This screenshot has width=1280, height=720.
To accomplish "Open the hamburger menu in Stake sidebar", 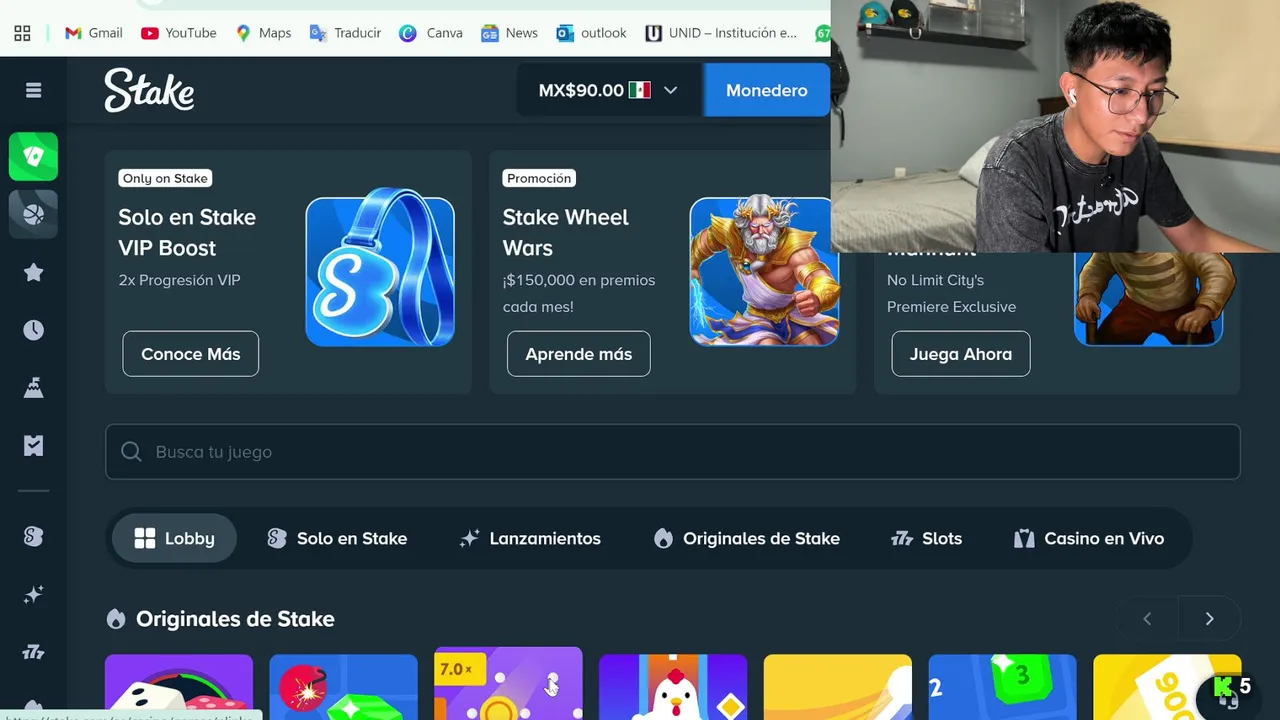I will 33,90.
